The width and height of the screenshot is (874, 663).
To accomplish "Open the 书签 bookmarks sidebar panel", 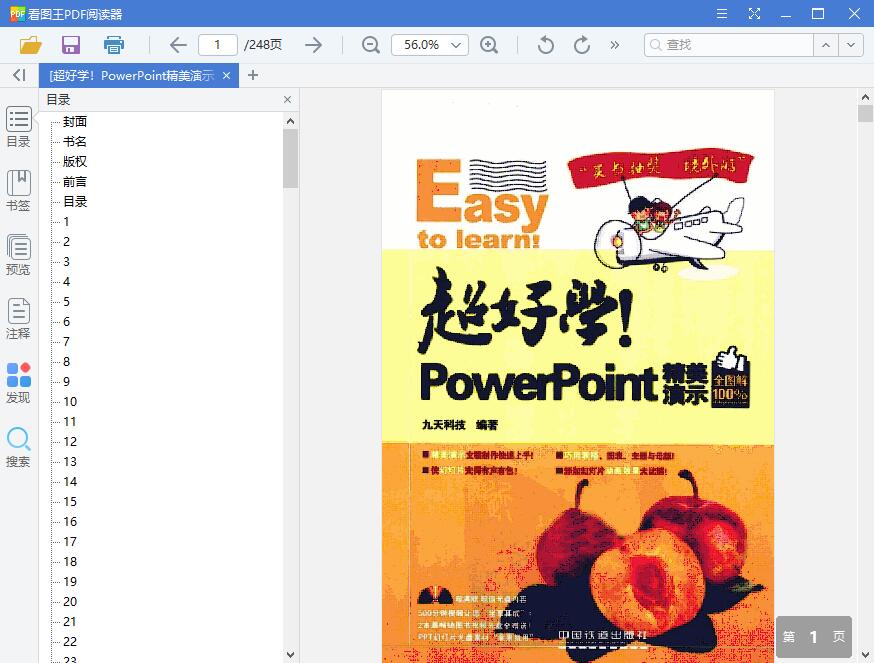I will pos(18,191).
